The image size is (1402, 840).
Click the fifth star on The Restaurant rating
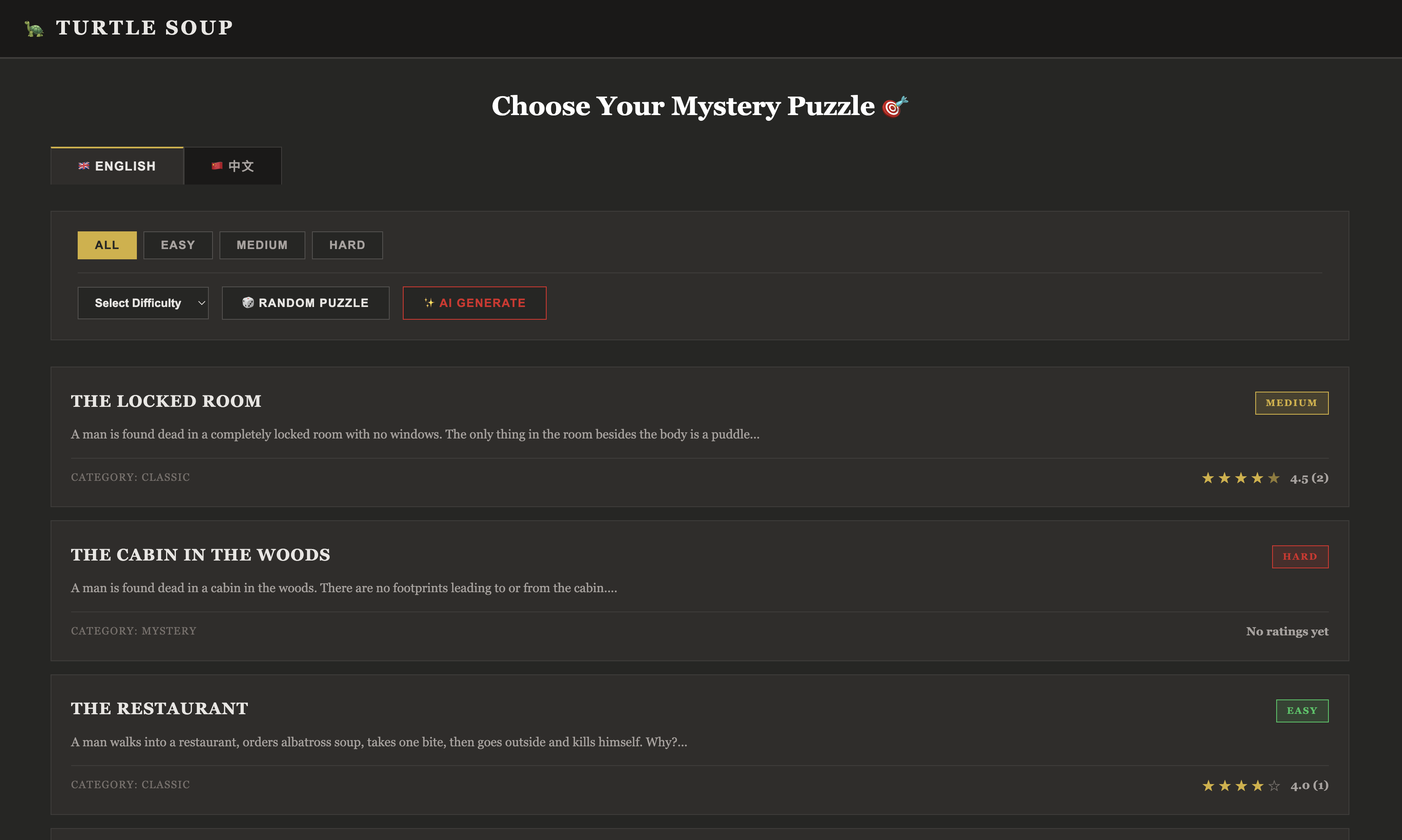[x=1274, y=786]
